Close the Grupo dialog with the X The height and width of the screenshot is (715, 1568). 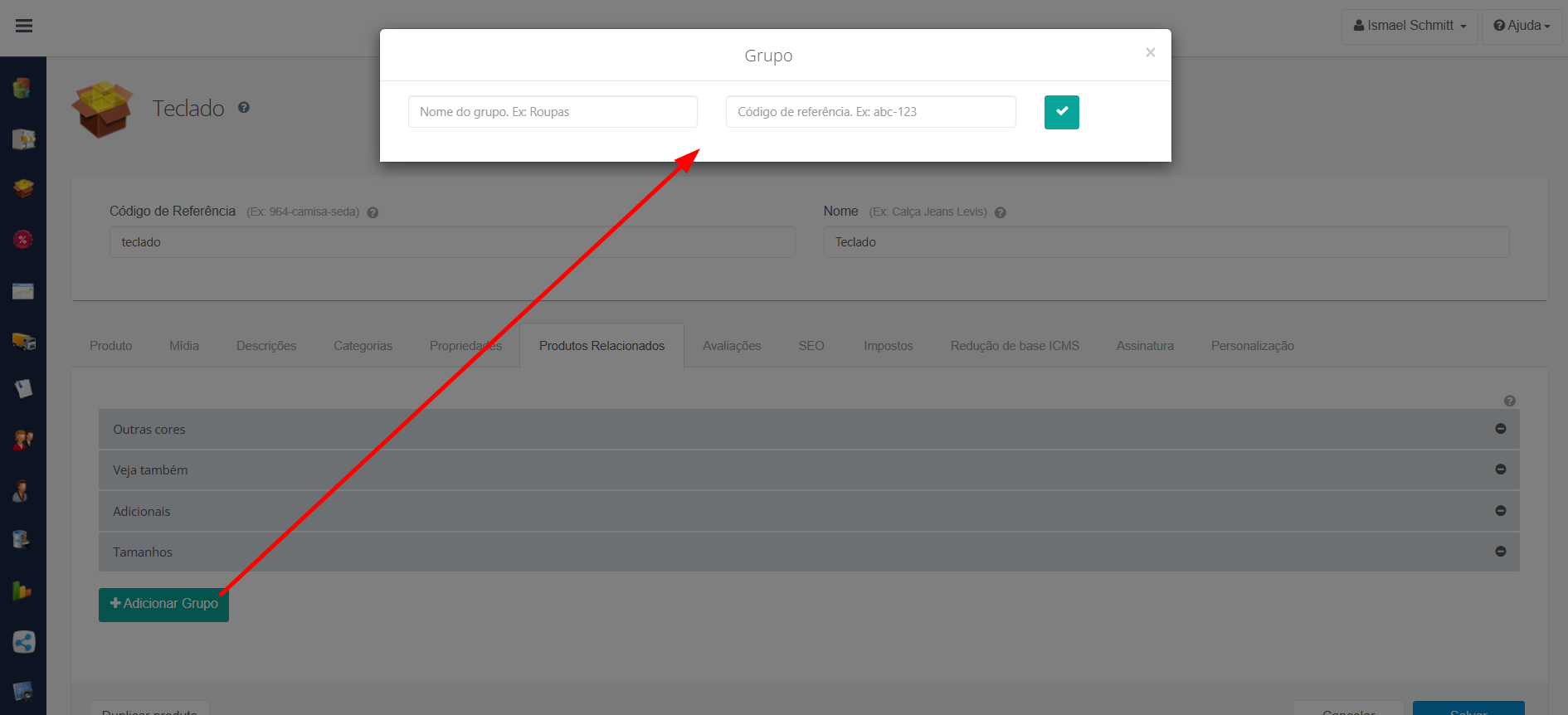pos(1150,52)
